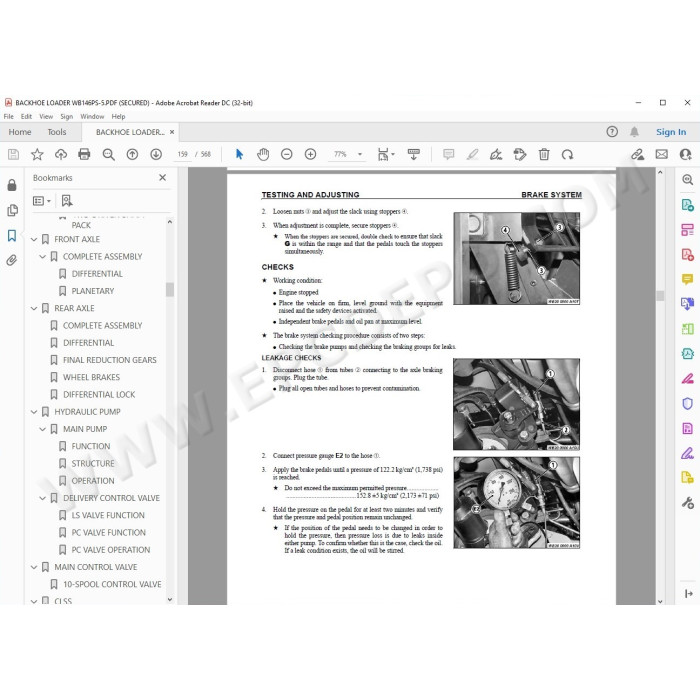Close the Bookmarks panel

(162, 178)
